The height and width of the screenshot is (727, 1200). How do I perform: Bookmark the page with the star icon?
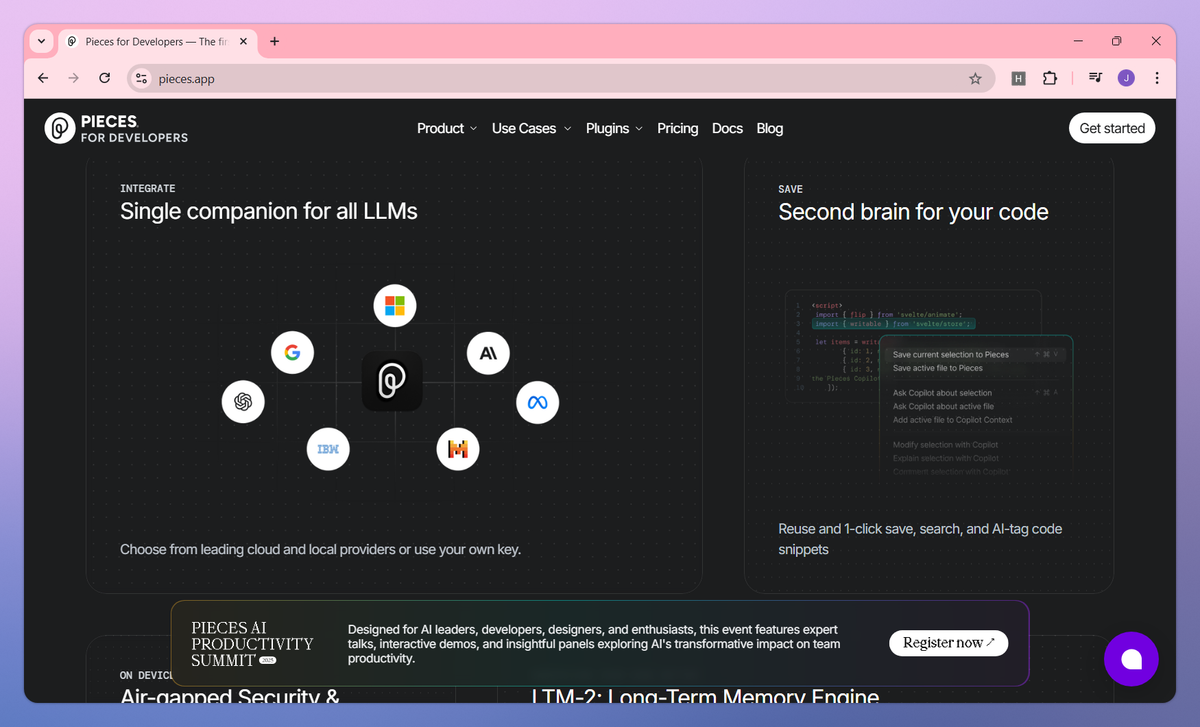[x=975, y=78]
